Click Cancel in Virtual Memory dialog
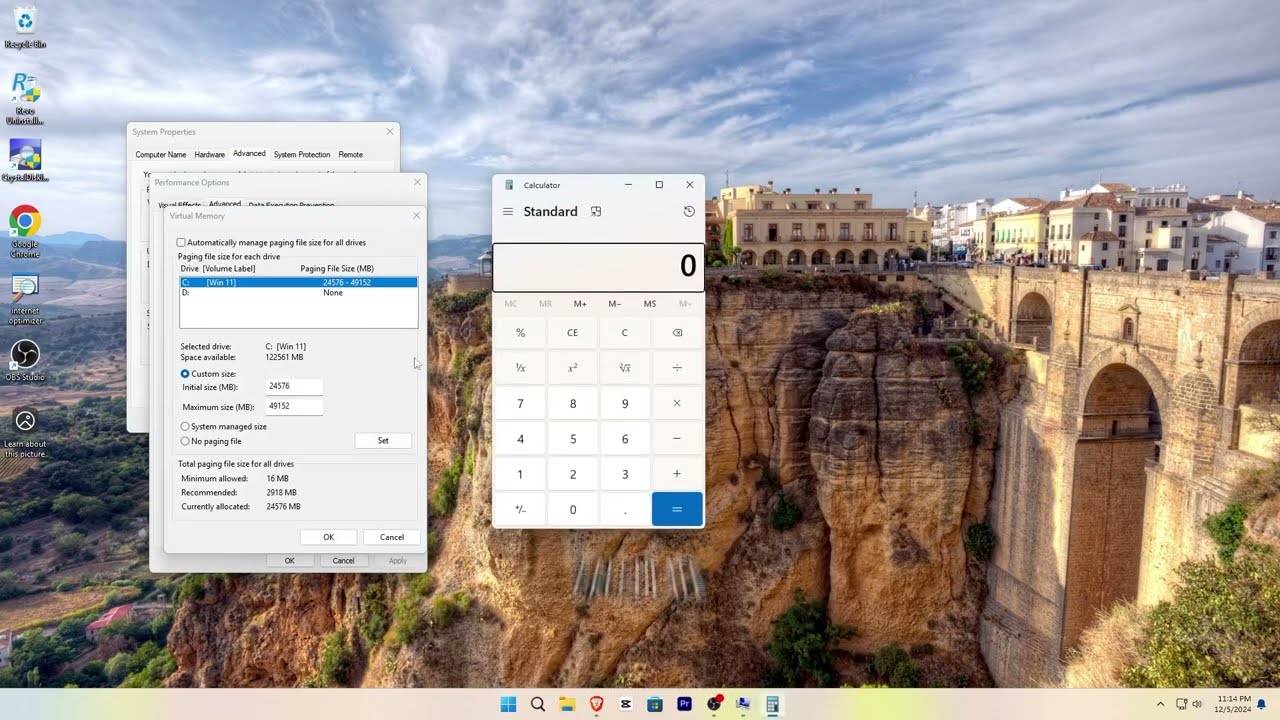Screen dimensions: 1280x720 coord(392,537)
